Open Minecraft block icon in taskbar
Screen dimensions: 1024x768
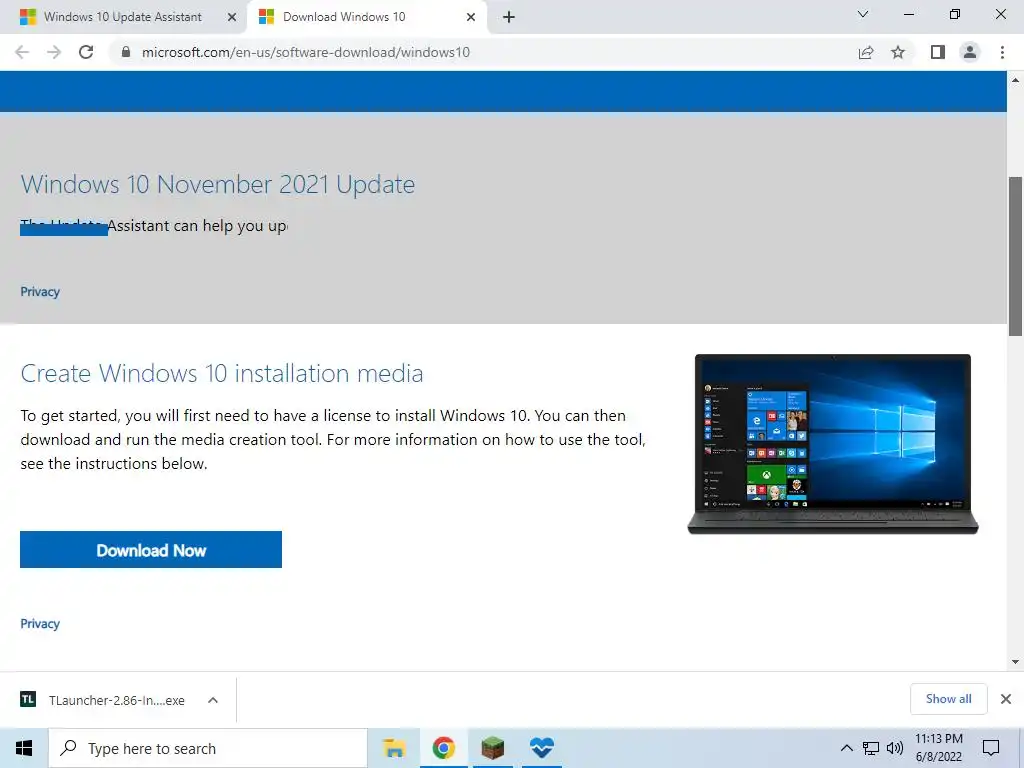coord(492,748)
